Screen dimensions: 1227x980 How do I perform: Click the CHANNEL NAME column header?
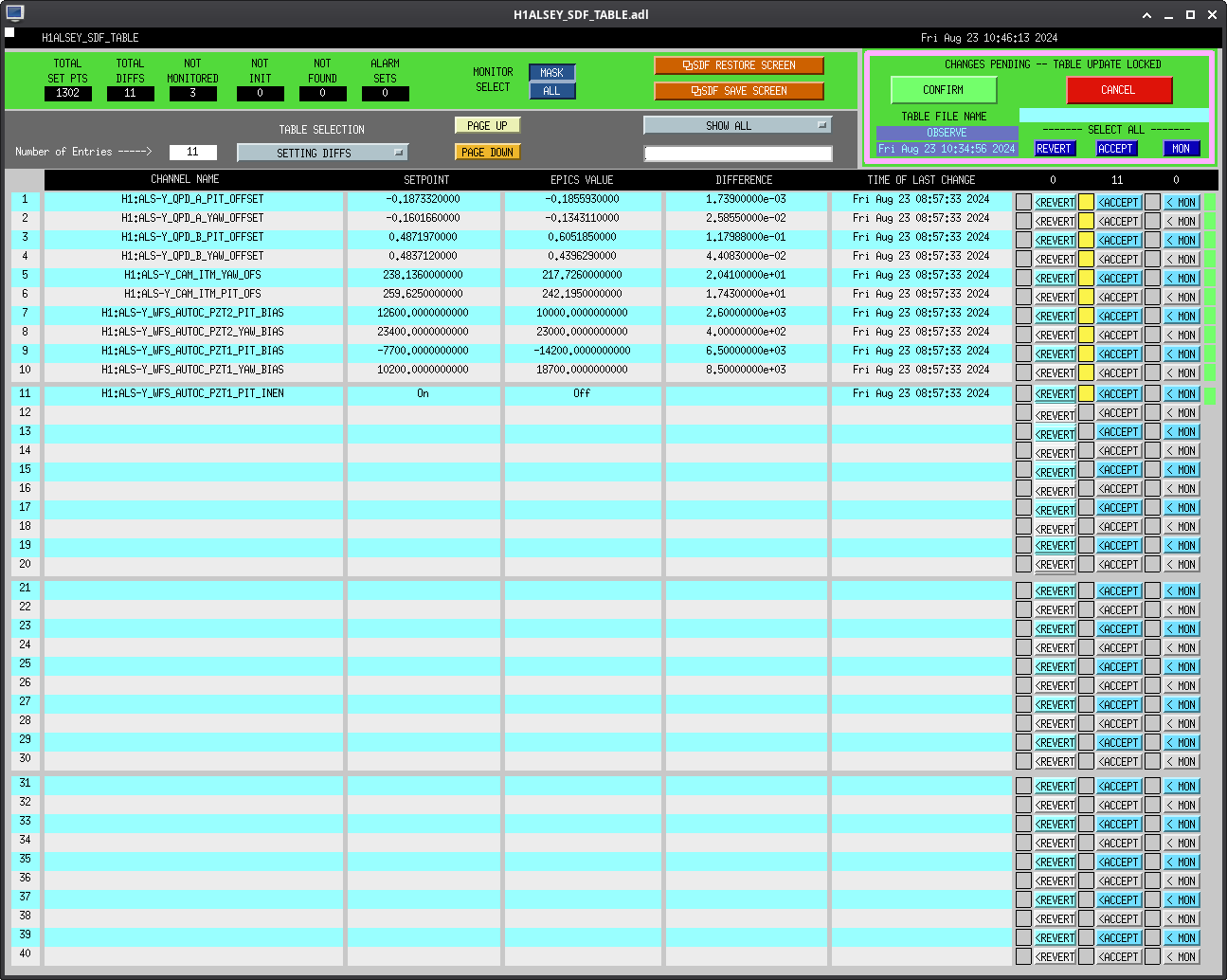(186, 179)
